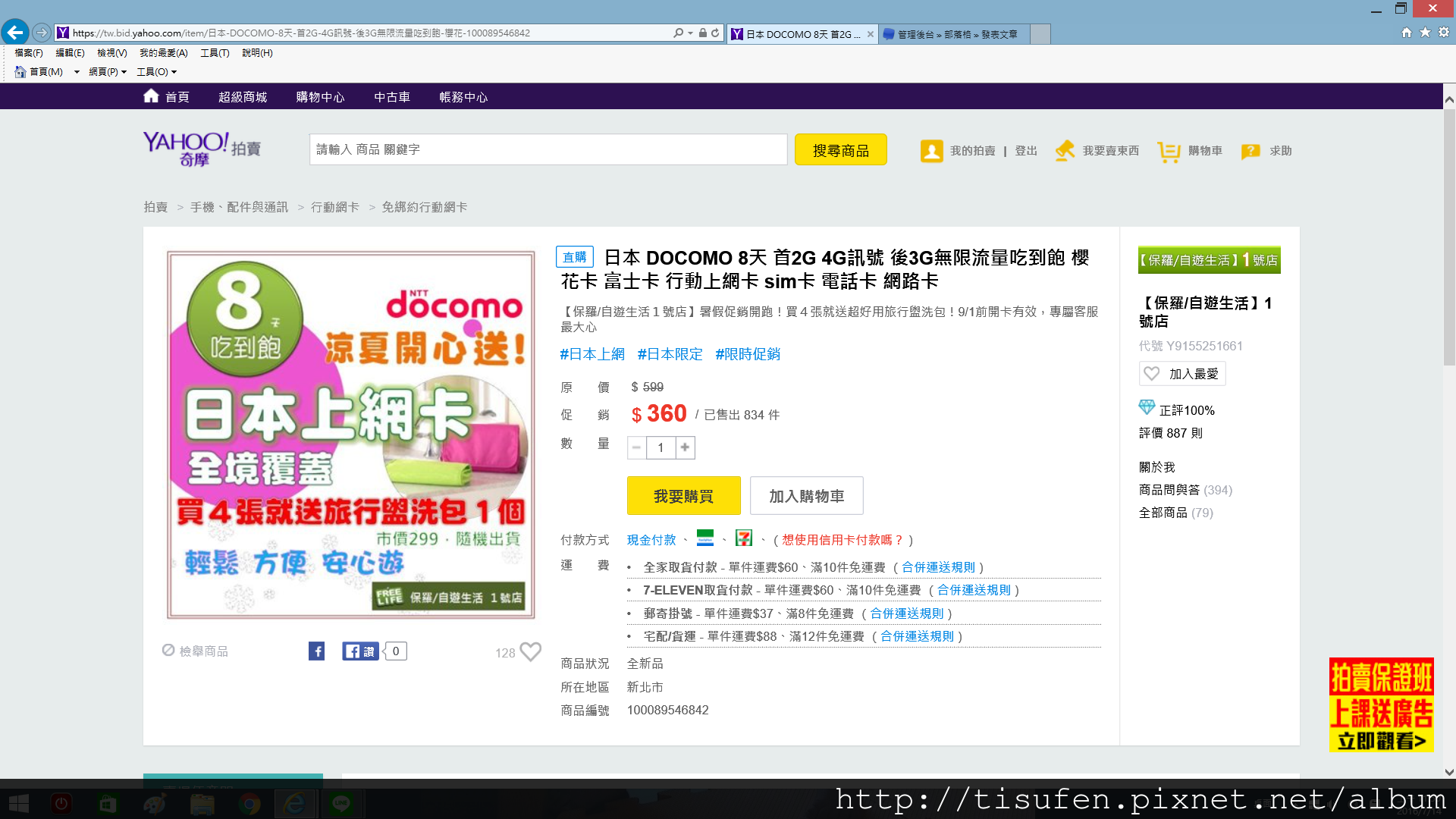Click the 全家 FamilyMart payment icon
1456x819 pixels.
[x=705, y=538]
